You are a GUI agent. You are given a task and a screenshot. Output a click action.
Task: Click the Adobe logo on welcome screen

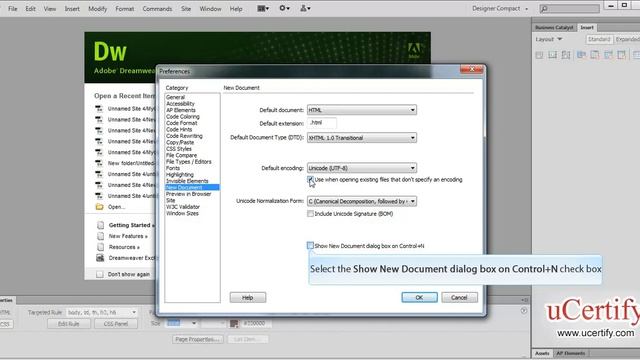tap(414, 51)
